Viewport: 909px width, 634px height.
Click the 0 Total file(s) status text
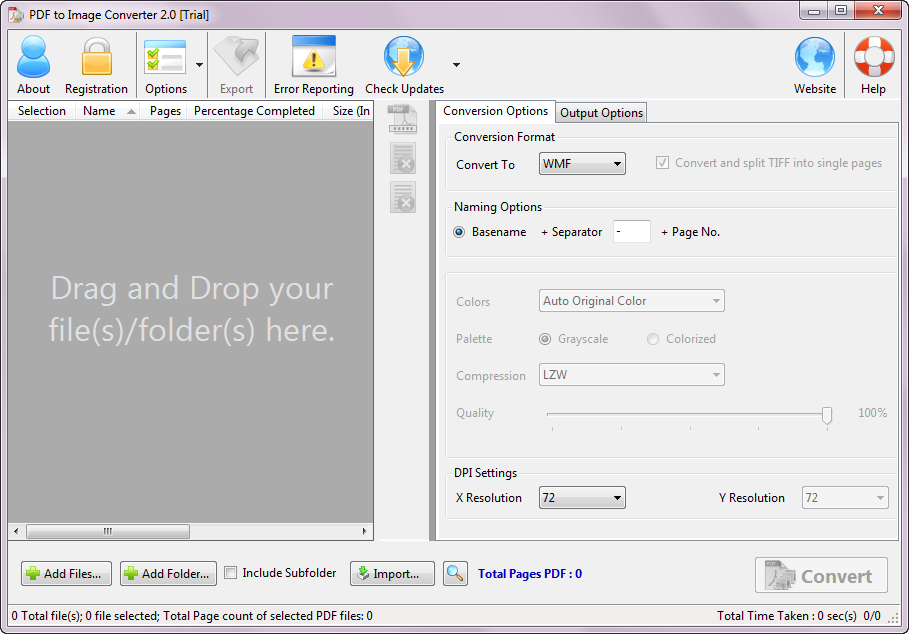click(192, 615)
